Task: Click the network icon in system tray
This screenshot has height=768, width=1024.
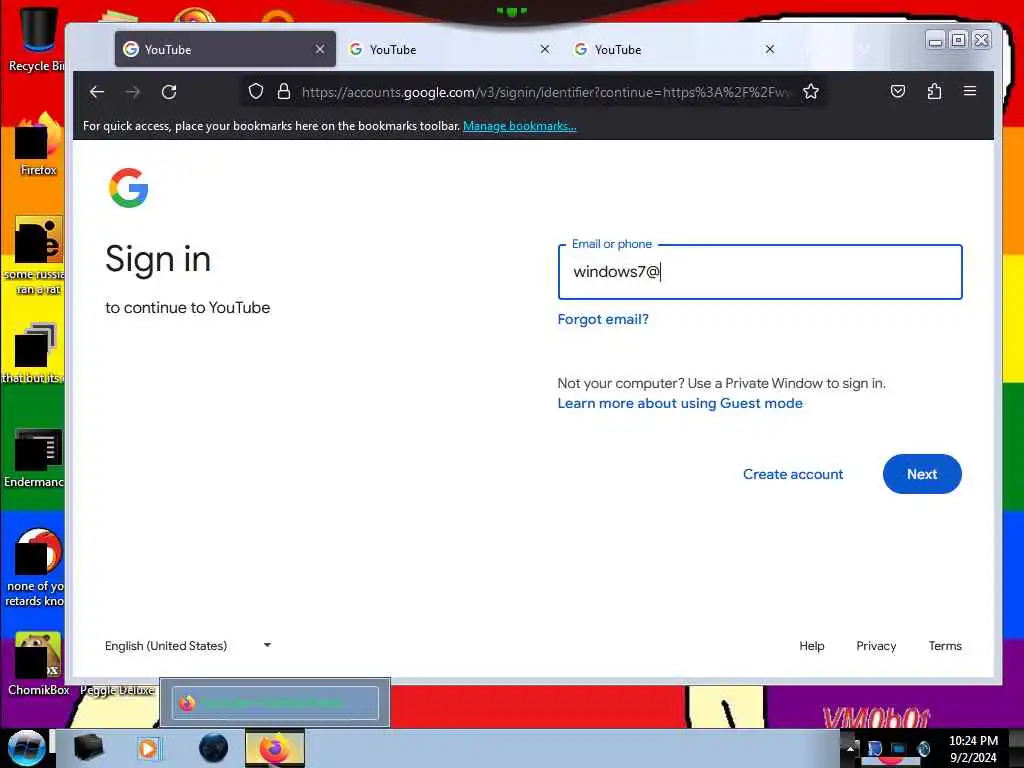Action: [899, 748]
